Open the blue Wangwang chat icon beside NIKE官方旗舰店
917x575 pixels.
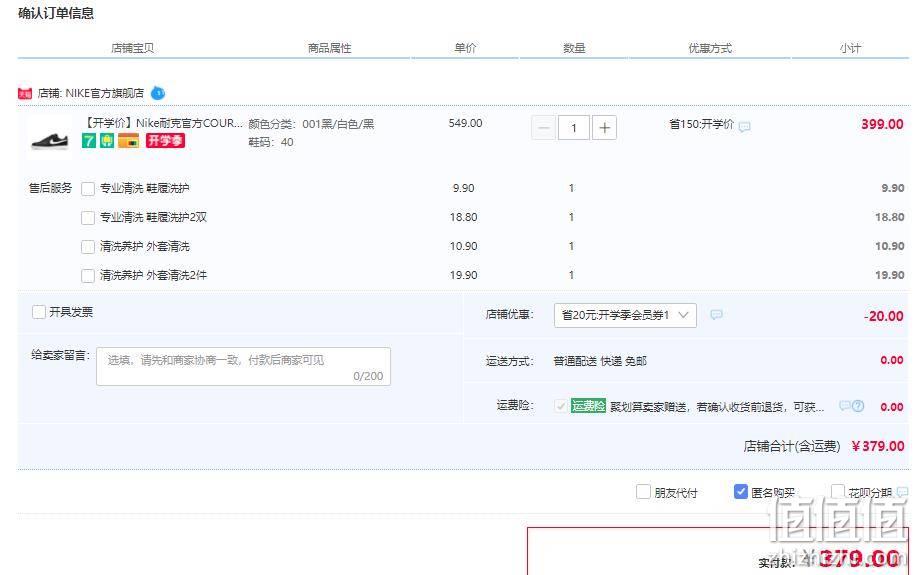point(158,93)
